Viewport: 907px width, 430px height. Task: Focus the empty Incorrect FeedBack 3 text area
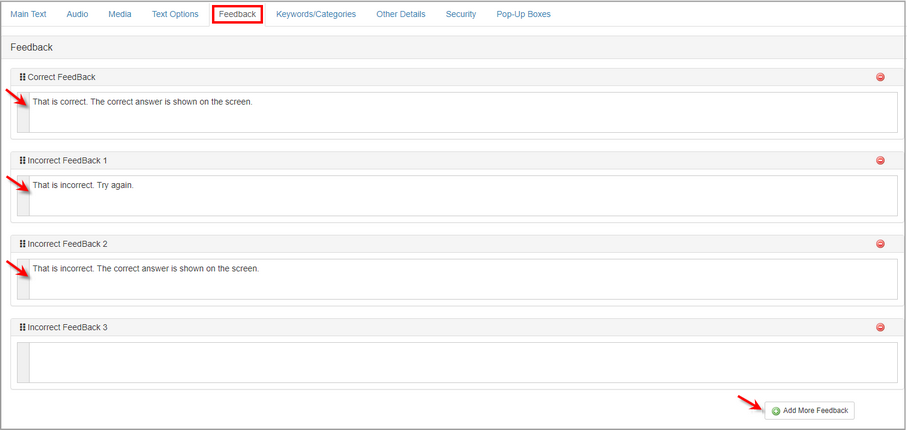point(460,362)
